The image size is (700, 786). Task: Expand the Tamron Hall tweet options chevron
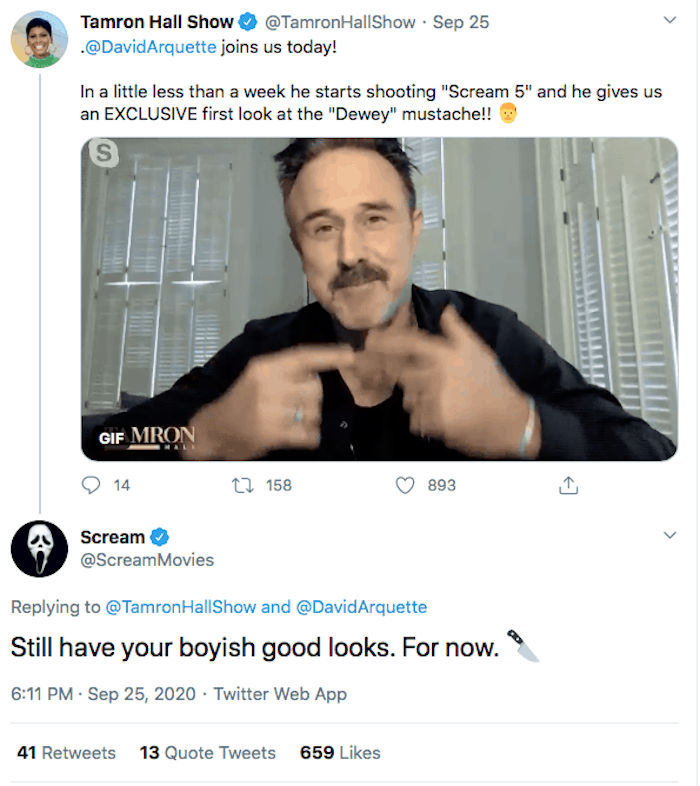(x=670, y=22)
